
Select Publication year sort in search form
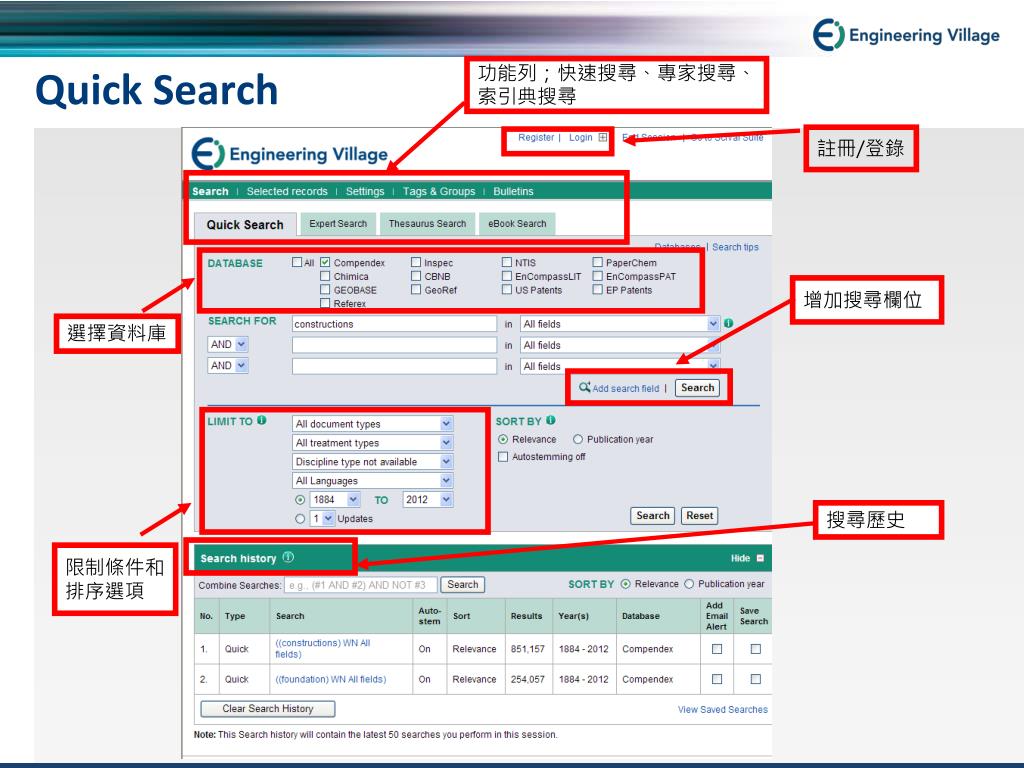tap(578, 440)
